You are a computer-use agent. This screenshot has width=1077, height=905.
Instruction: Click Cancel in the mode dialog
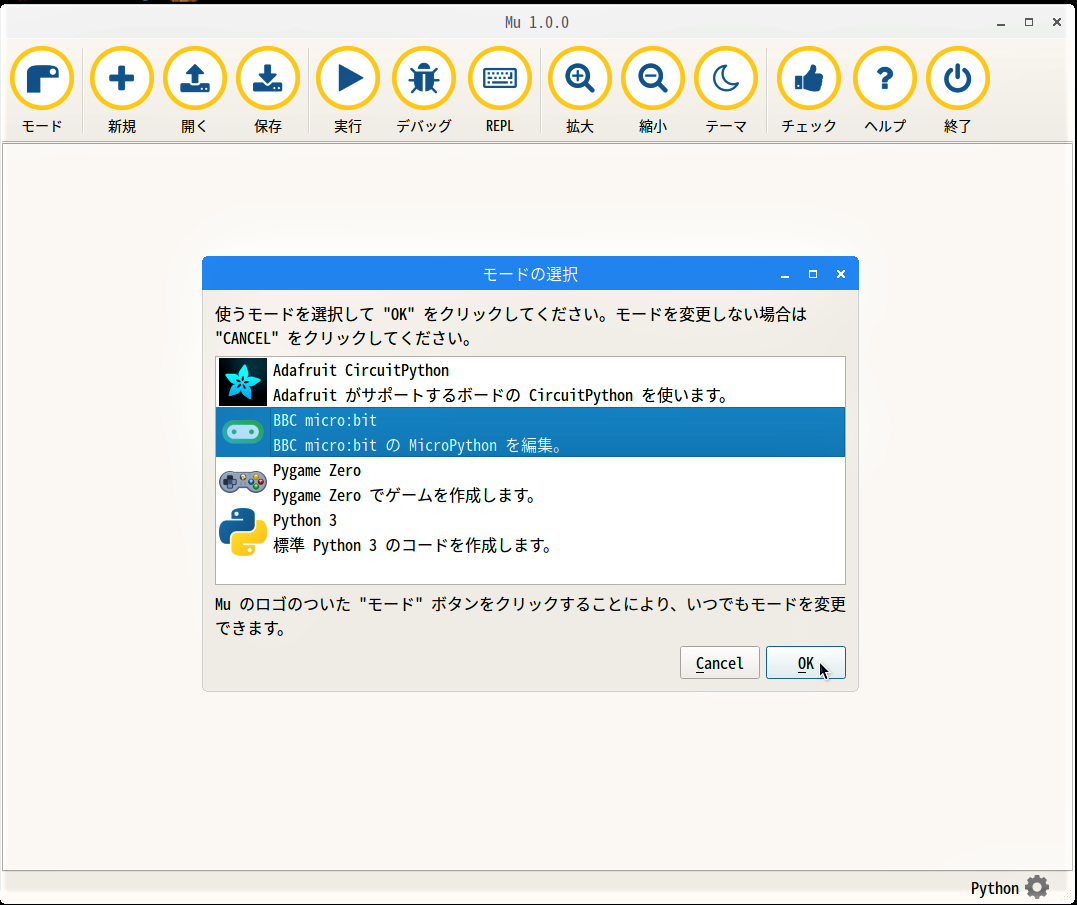coord(720,663)
